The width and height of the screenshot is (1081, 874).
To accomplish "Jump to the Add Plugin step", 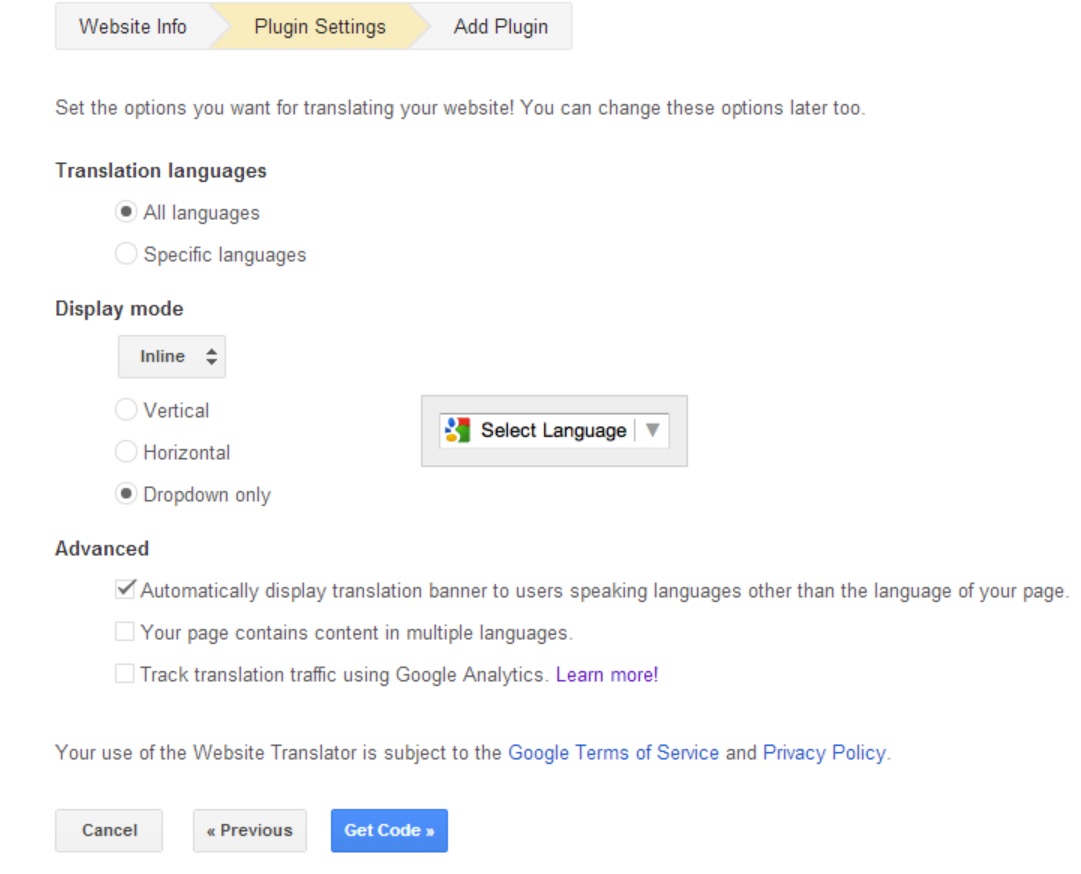I will click(x=500, y=27).
